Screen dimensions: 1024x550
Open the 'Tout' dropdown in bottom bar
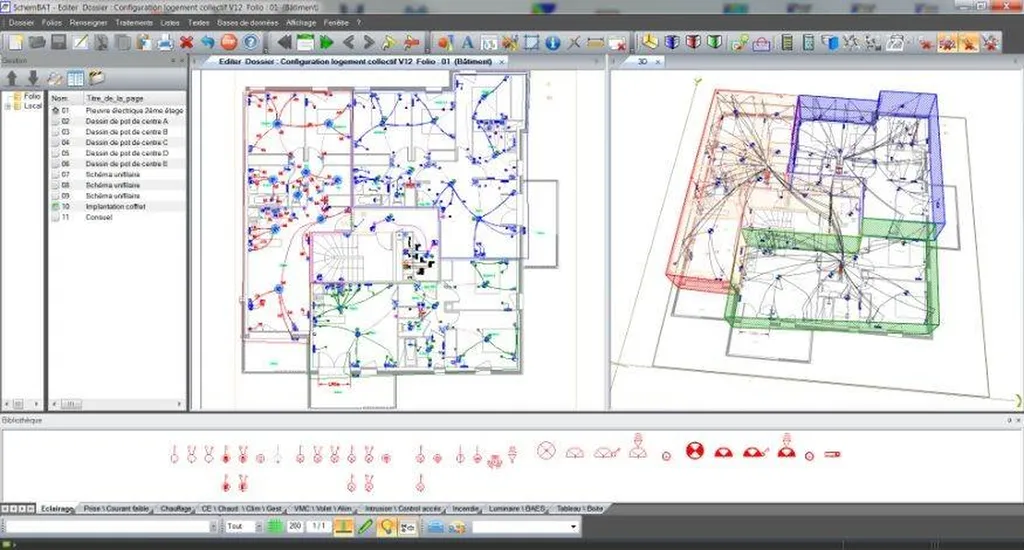241,526
